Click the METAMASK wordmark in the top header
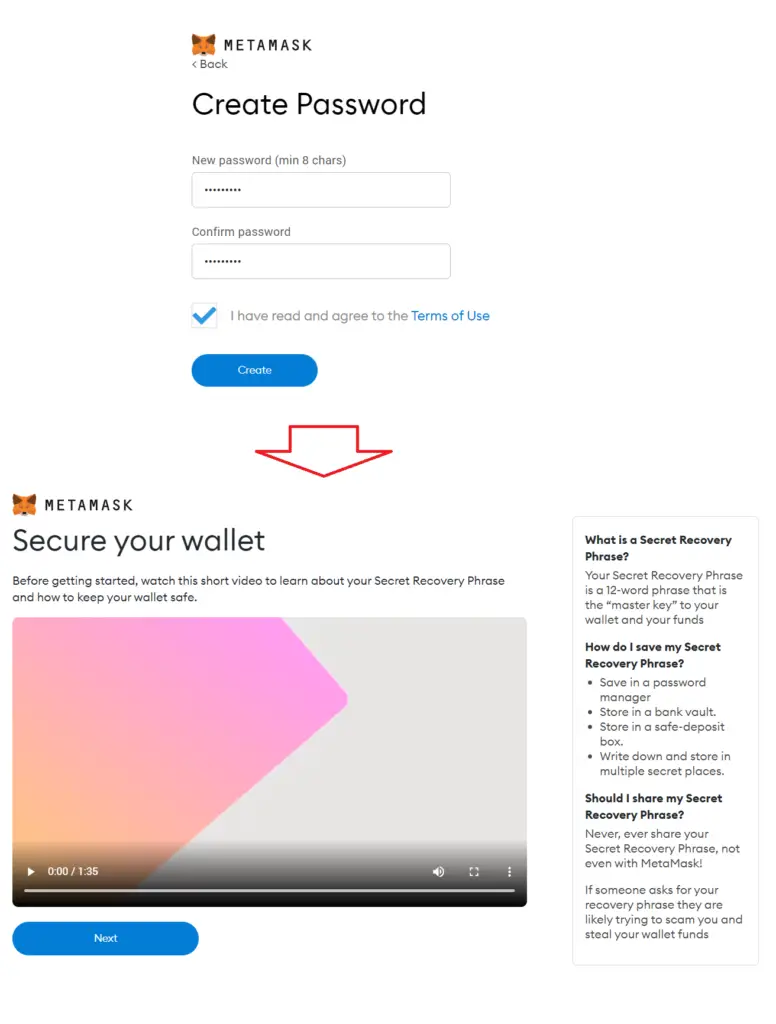The image size is (776, 1024). [268, 45]
